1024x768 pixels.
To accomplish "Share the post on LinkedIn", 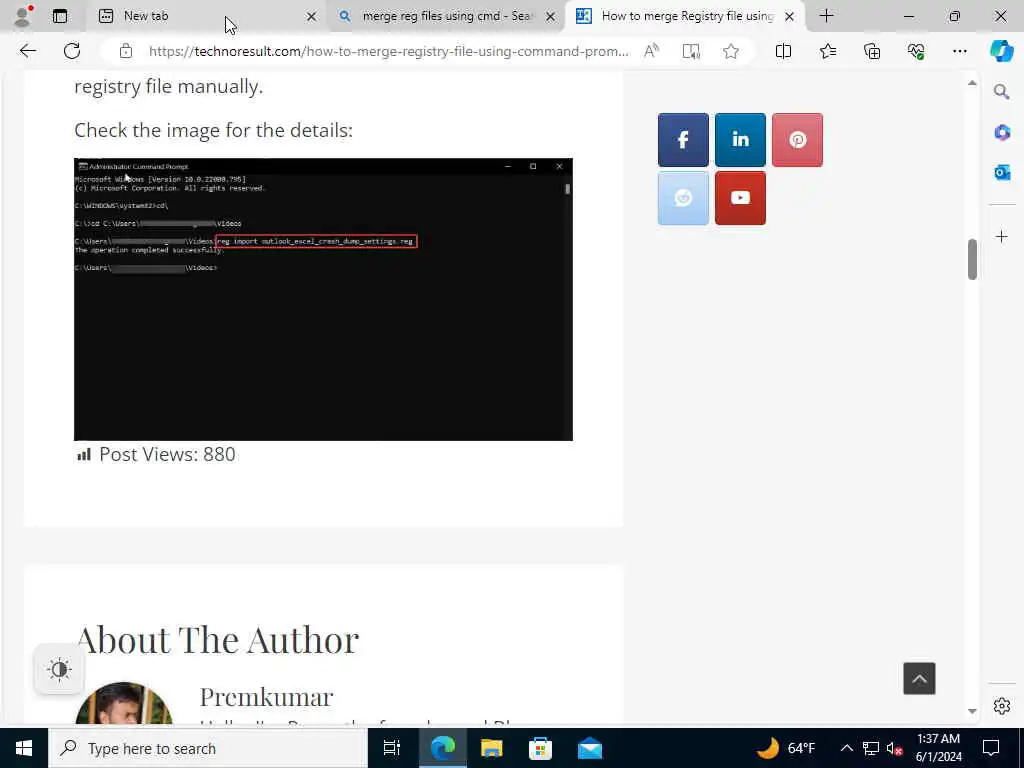I will [x=740, y=140].
